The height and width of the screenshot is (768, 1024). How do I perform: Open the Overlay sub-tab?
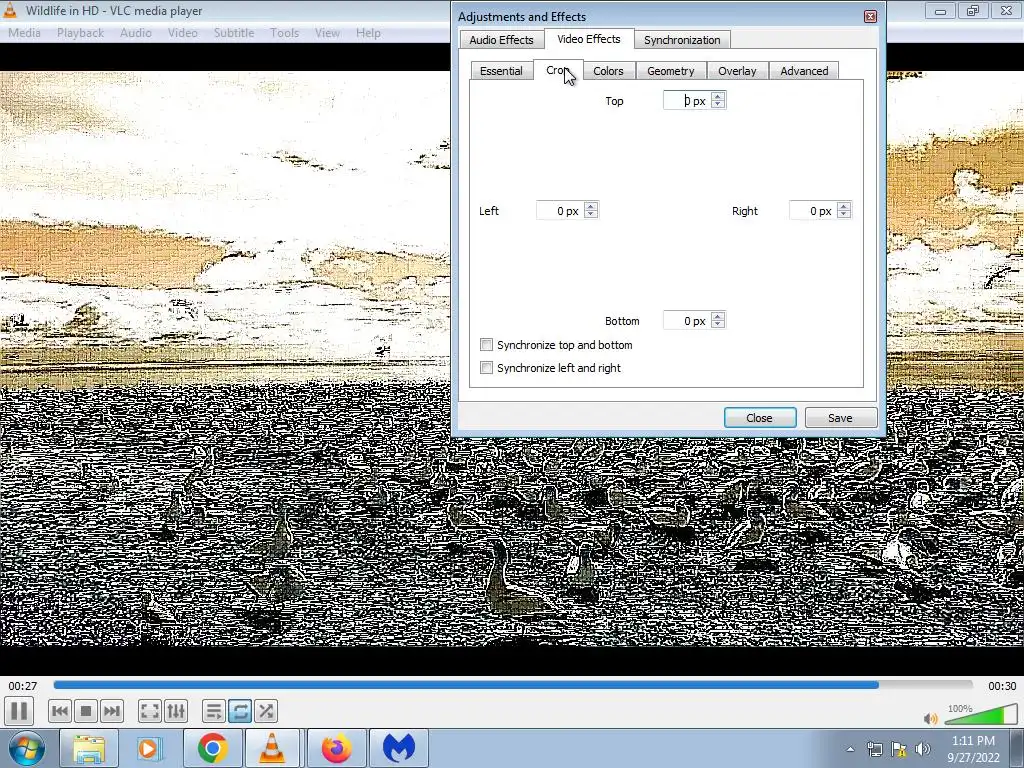click(737, 71)
